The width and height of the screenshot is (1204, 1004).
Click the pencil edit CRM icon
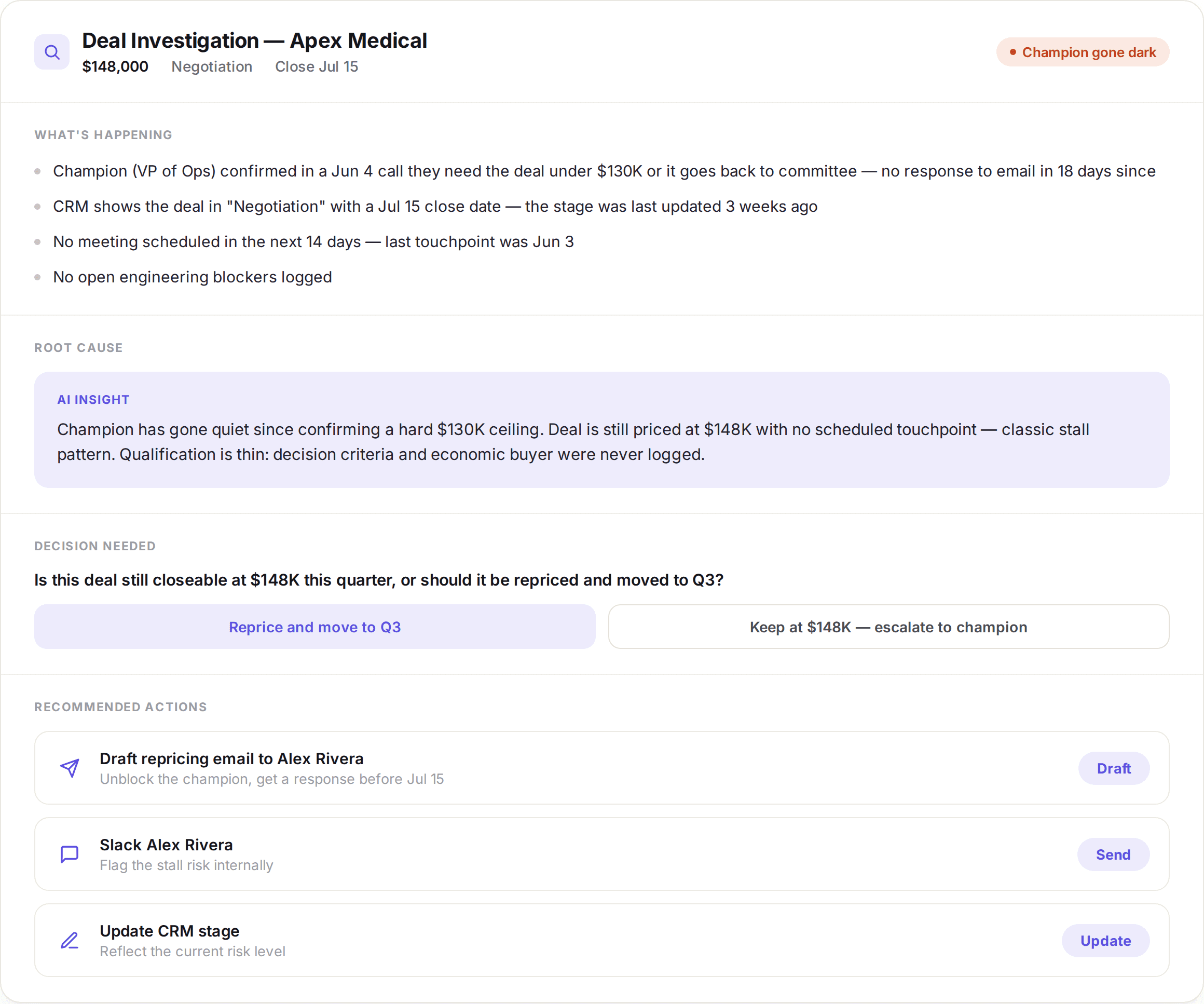70,940
